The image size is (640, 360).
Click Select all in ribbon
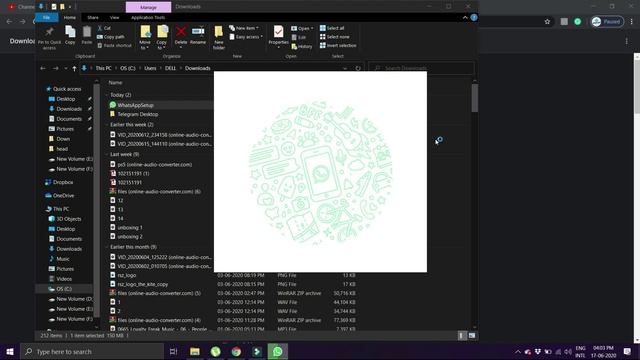pos(332,28)
